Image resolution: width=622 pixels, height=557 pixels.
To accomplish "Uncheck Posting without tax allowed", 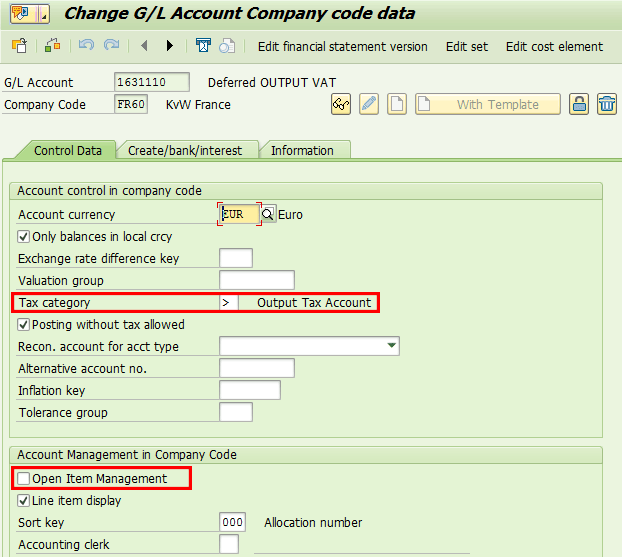I will [x=25, y=325].
